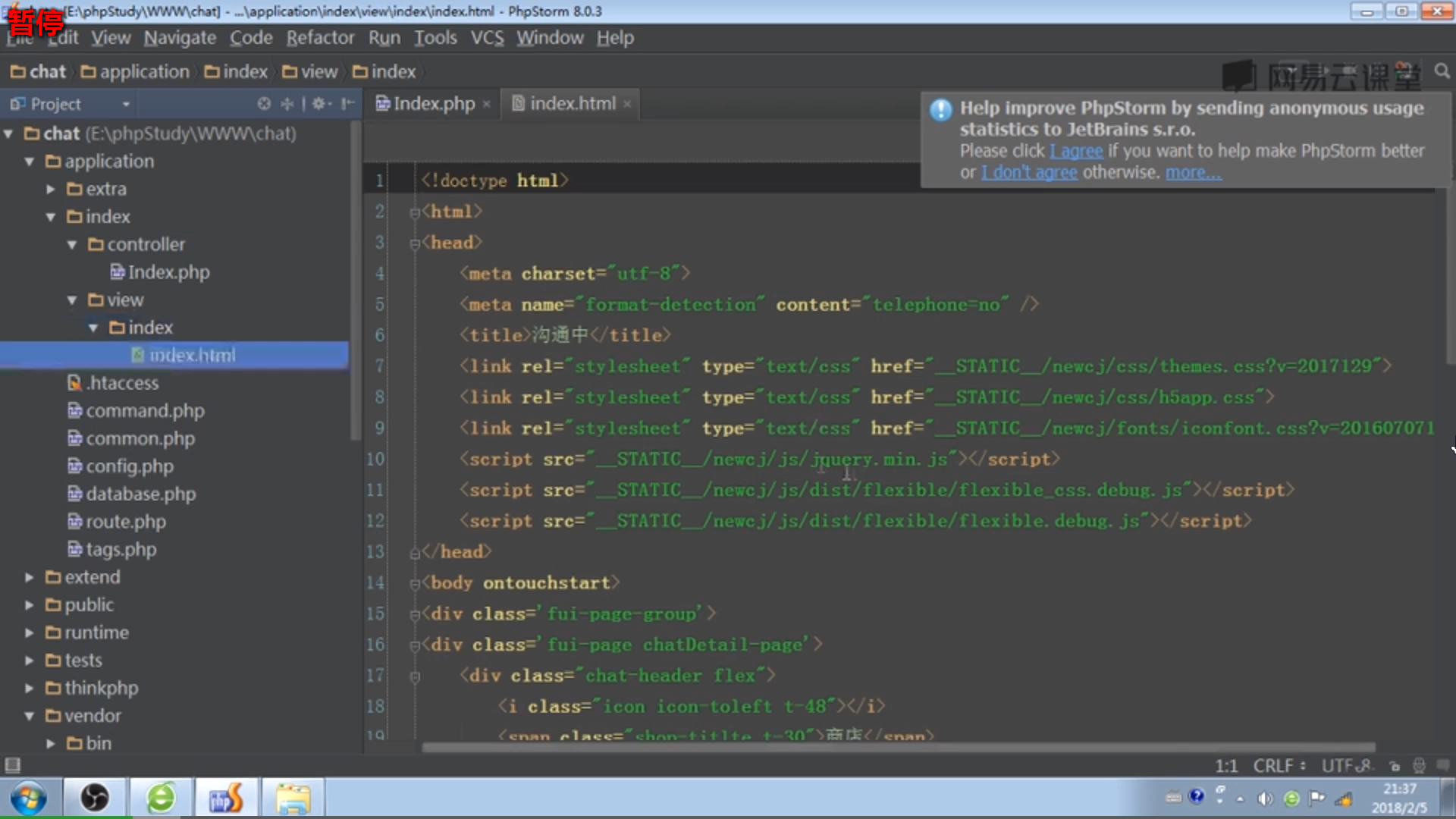This screenshot has width=1456, height=819.
Task: Toggle fold marker on the body ontouchstart line
Action: coord(415,584)
